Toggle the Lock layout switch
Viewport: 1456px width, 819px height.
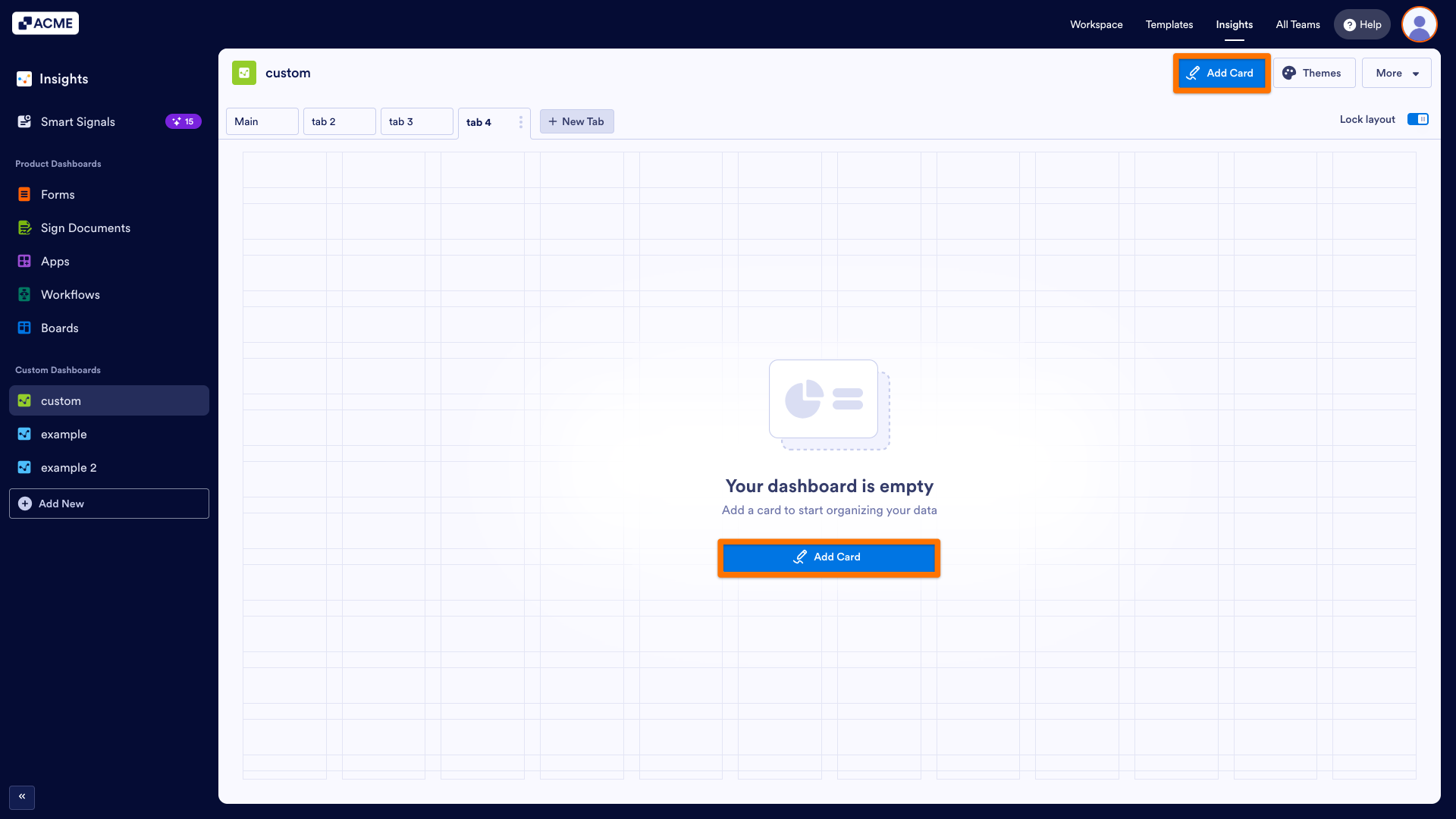[x=1418, y=119]
